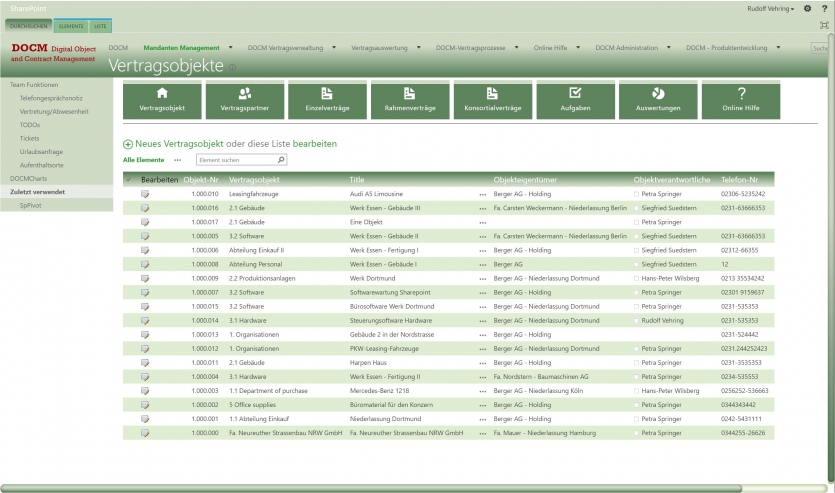
Task: Click edit icon for row 1.000.007
Action: (145, 292)
